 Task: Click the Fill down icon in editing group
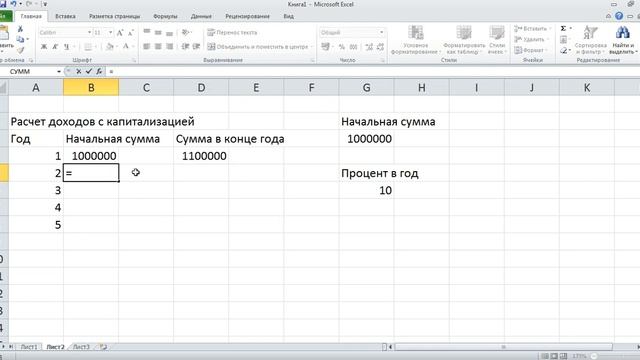[564, 39]
